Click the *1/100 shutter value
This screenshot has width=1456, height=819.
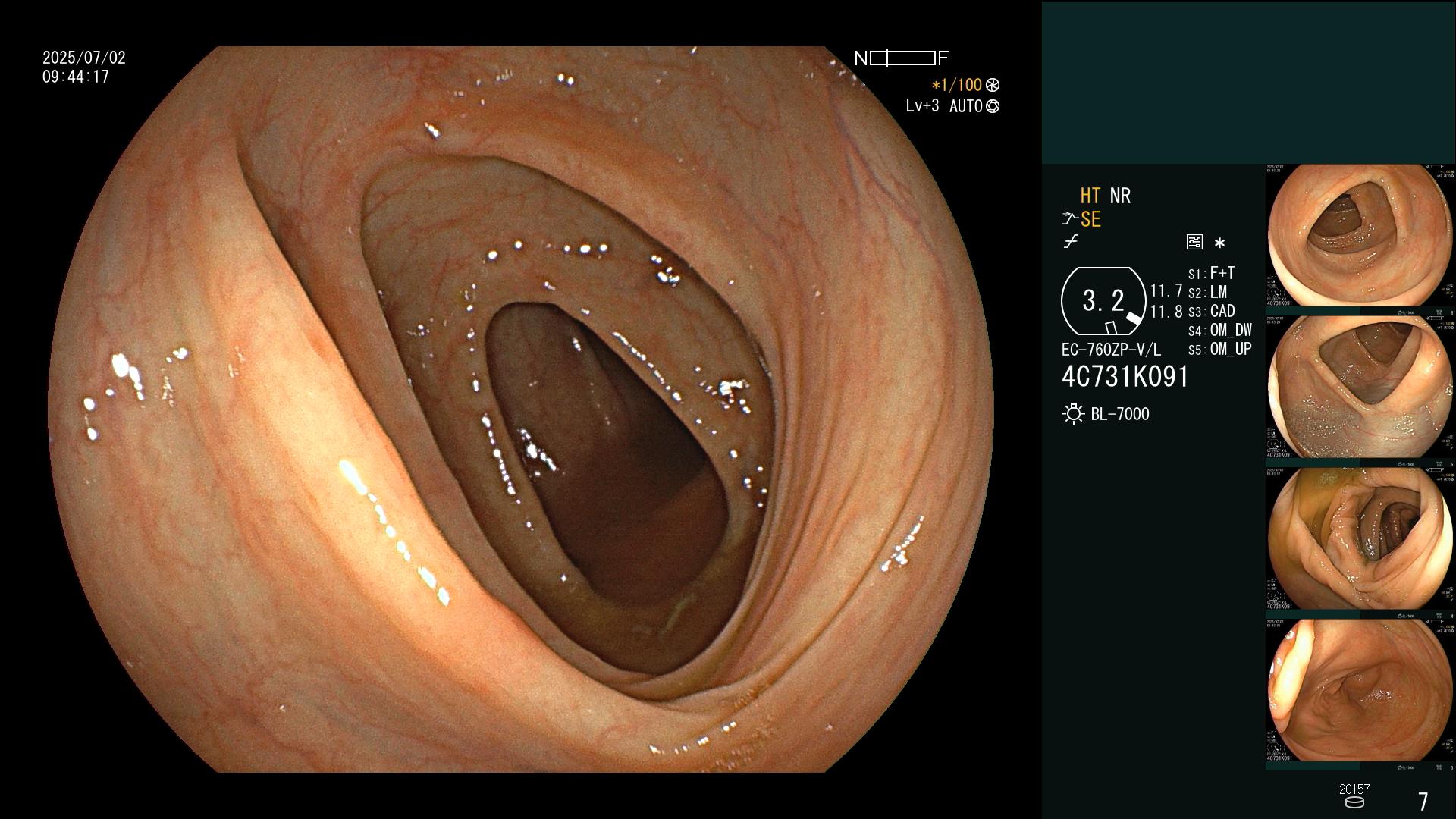click(x=956, y=85)
